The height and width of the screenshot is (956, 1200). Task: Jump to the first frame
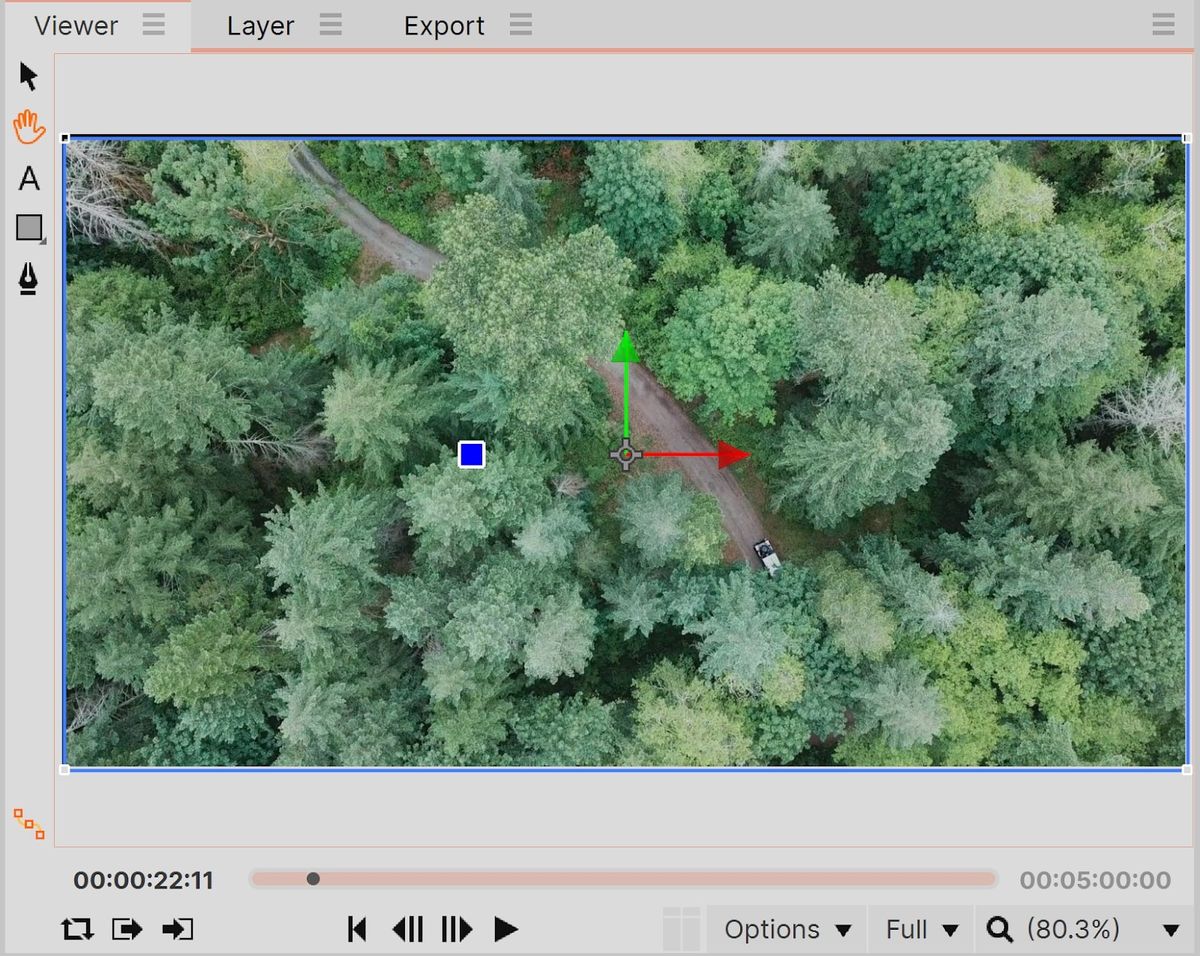point(356,929)
